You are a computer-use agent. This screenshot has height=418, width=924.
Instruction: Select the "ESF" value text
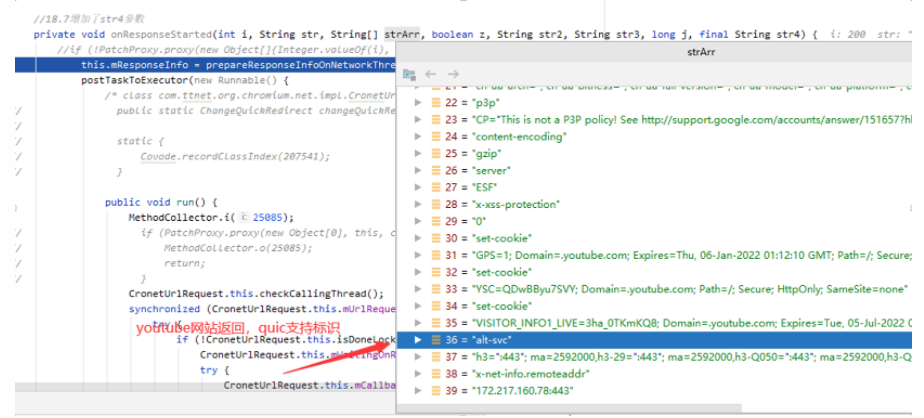[x=485, y=187]
